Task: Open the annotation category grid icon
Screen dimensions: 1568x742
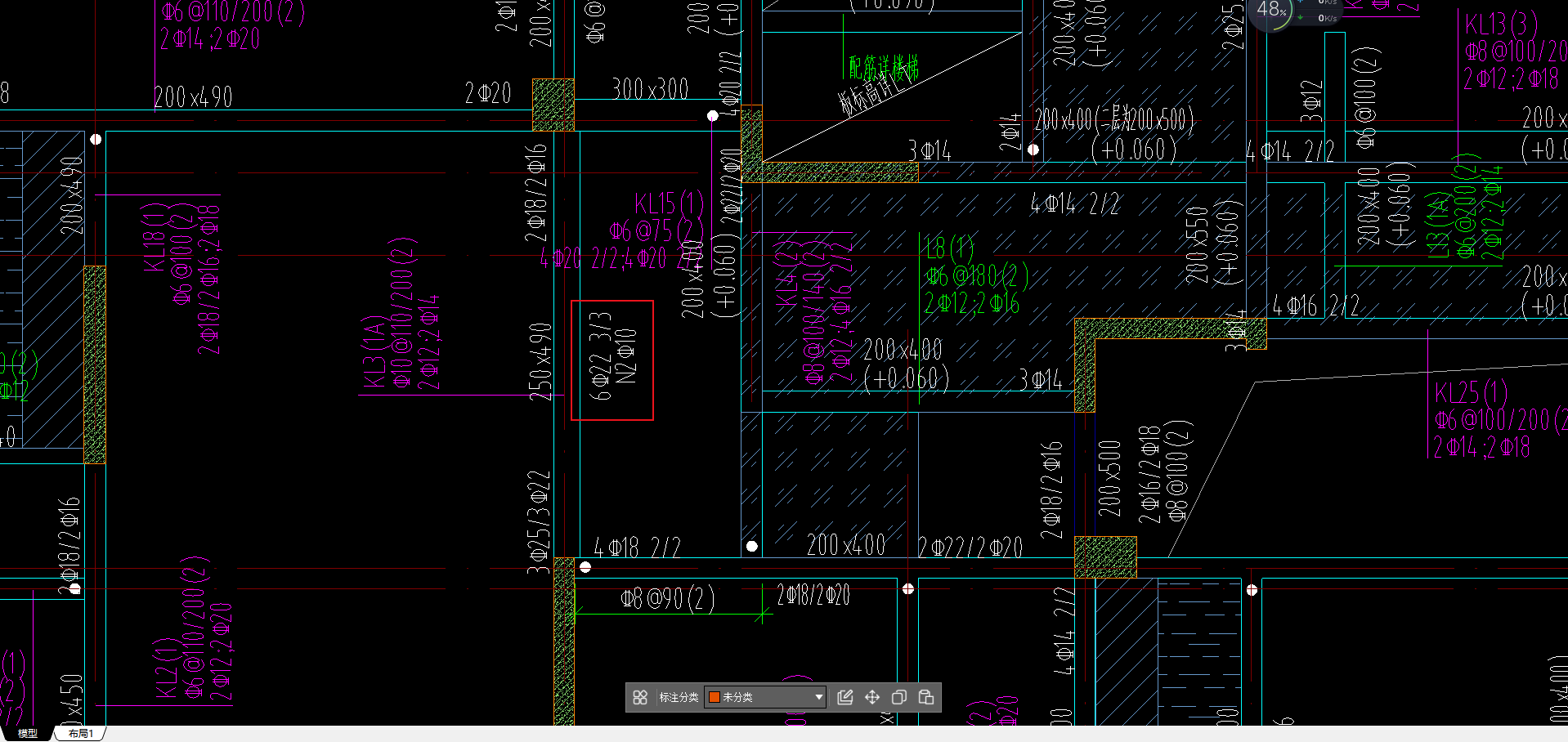Action: point(640,697)
